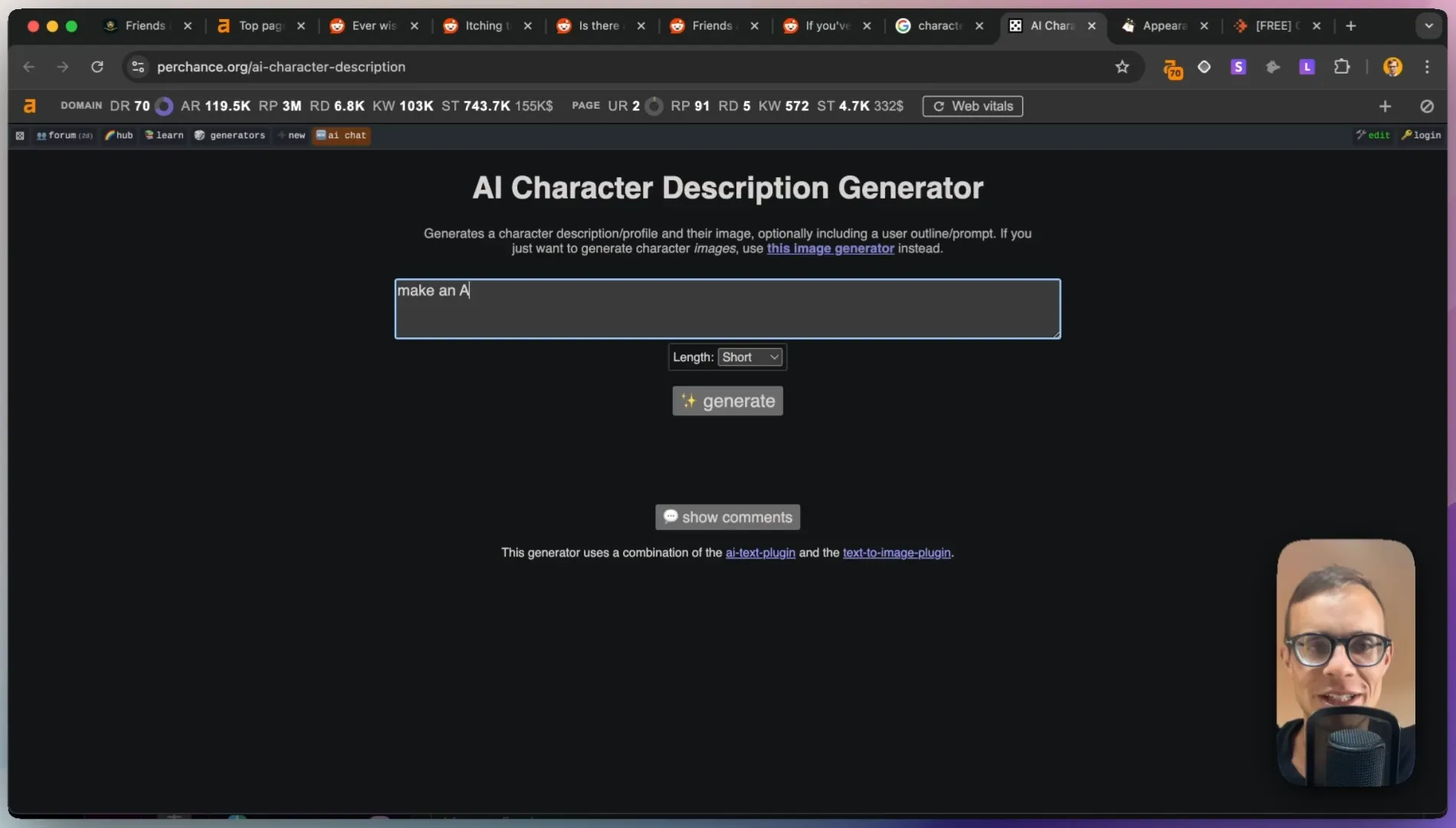
Task: Click the Chrome profile avatar
Action: [x=1392, y=67]
